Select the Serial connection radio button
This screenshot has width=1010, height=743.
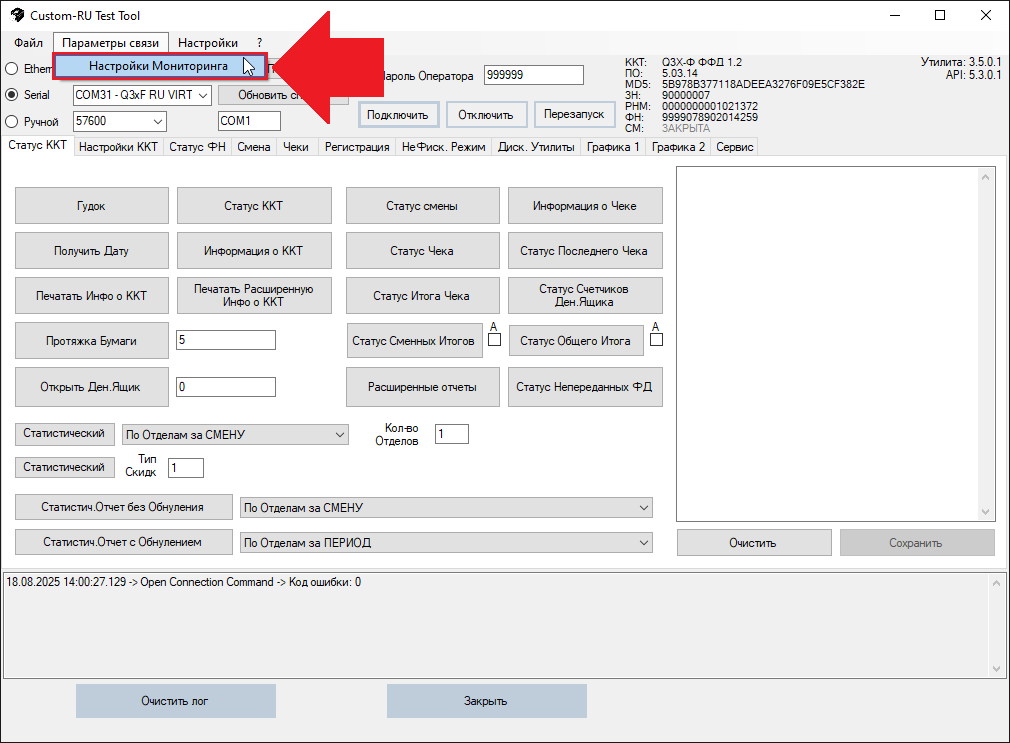12,95
